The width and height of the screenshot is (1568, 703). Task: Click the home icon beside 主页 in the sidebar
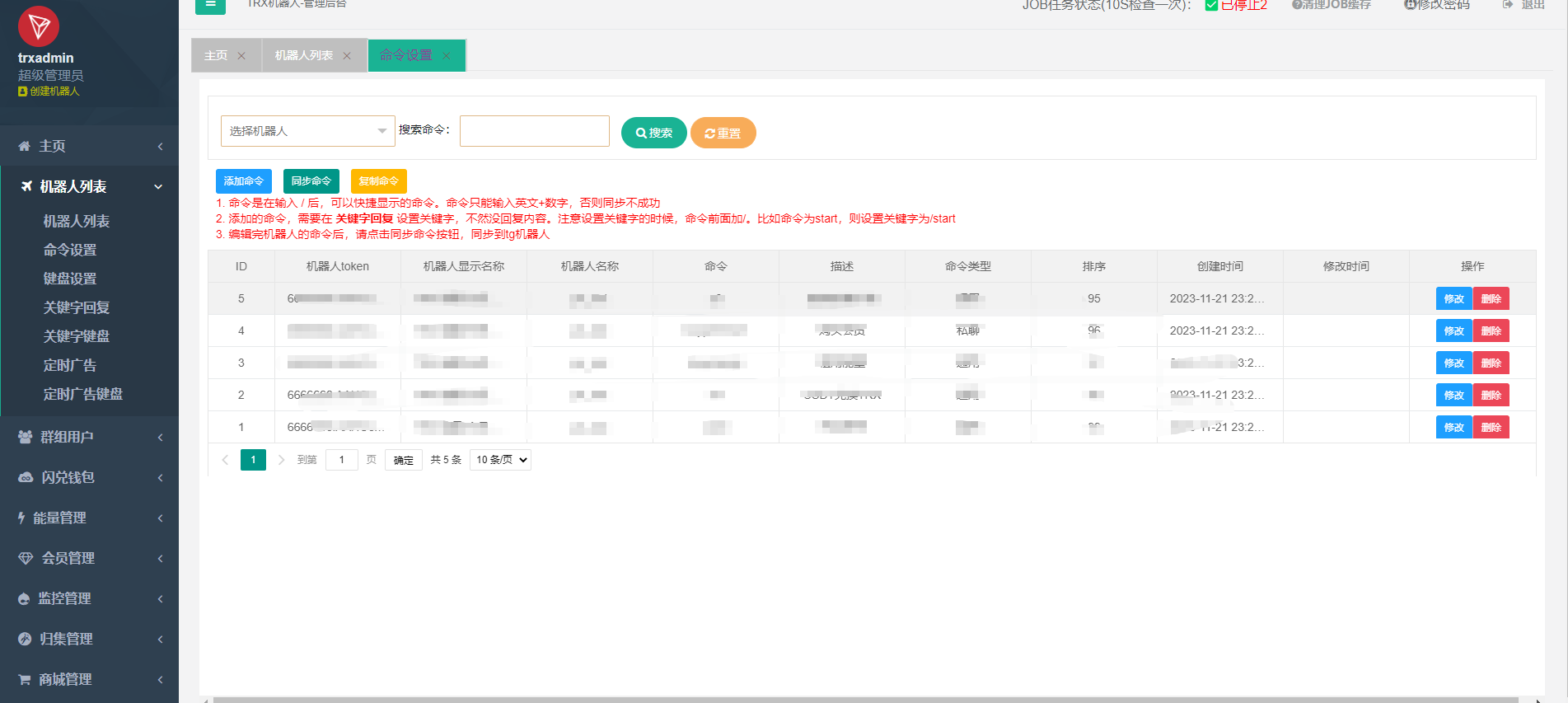(25, 146)
